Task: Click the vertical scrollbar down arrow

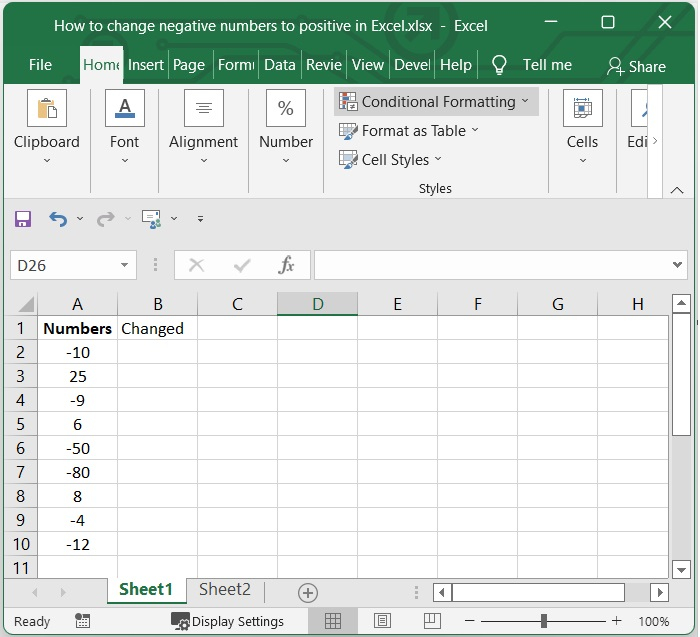Action: tap(681, 570)
